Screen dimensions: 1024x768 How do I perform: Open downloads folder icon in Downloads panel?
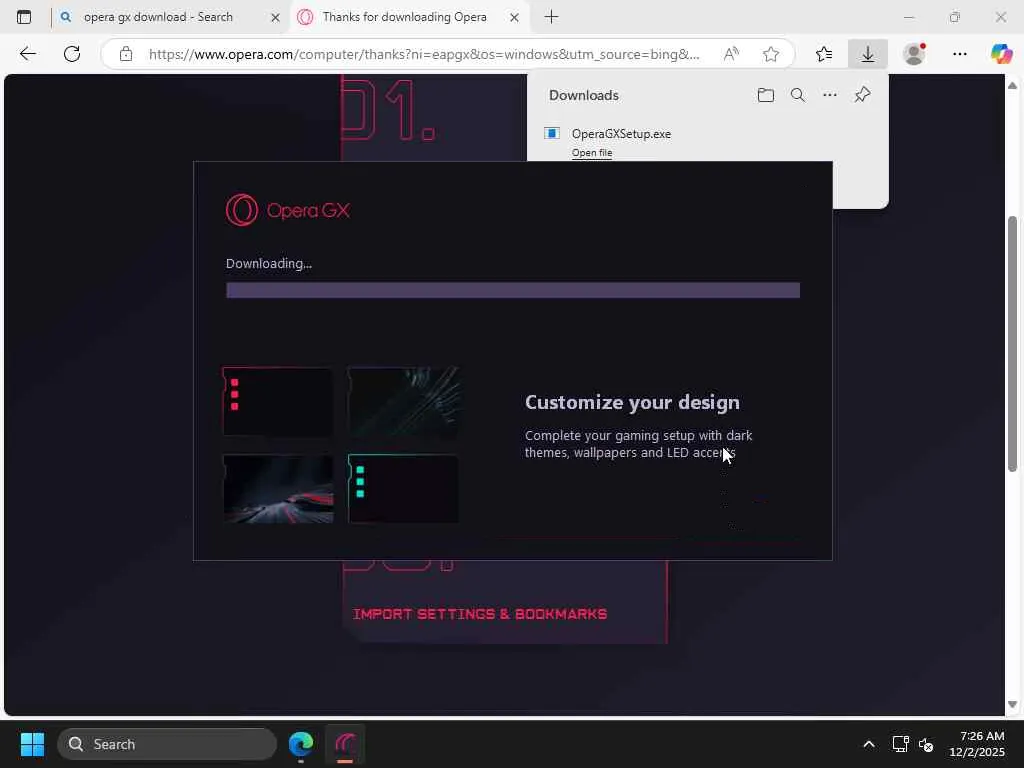(765, 95)
